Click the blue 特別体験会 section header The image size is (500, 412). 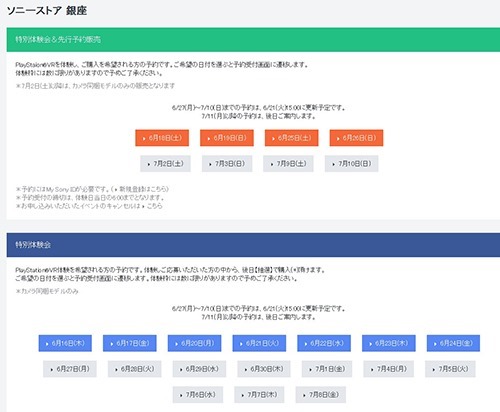coord(253,245)
